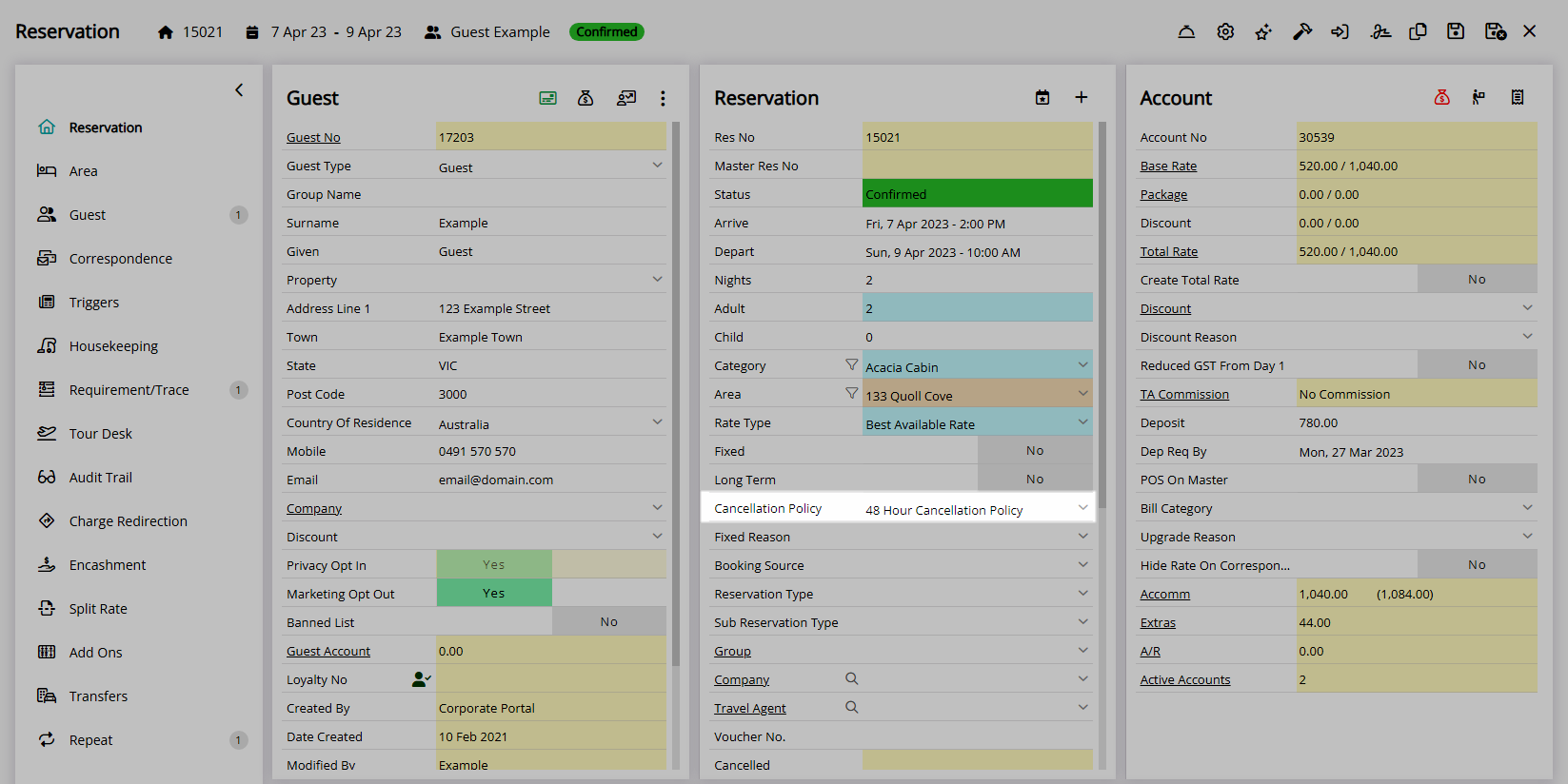1568x784 pixels.
Task: Toggle POS On Master switch
Action: pos(1417,479)
